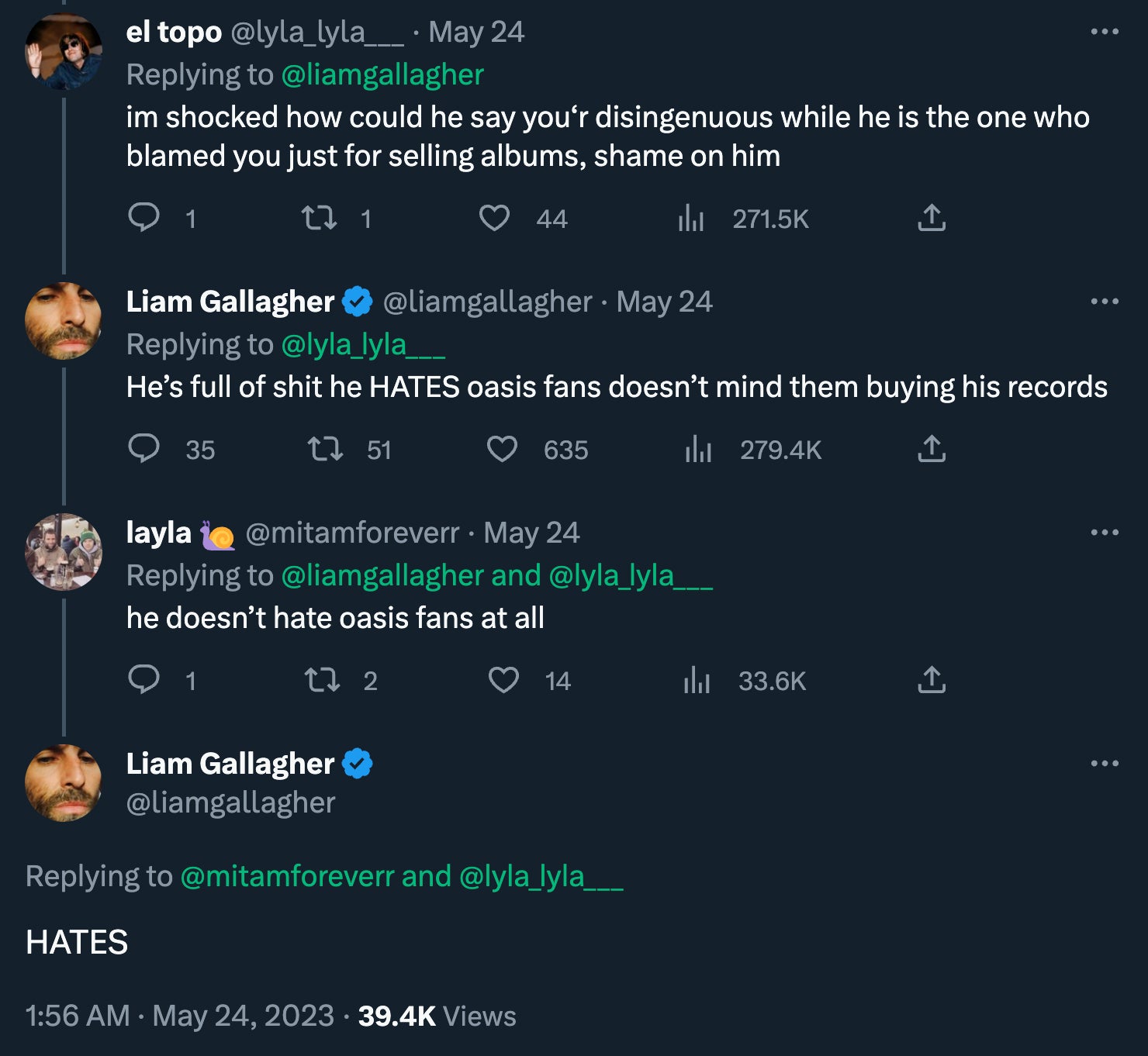Open more options on el topo's tweet
This screenshot has width=1148, height=1056.
[1104, 32]
